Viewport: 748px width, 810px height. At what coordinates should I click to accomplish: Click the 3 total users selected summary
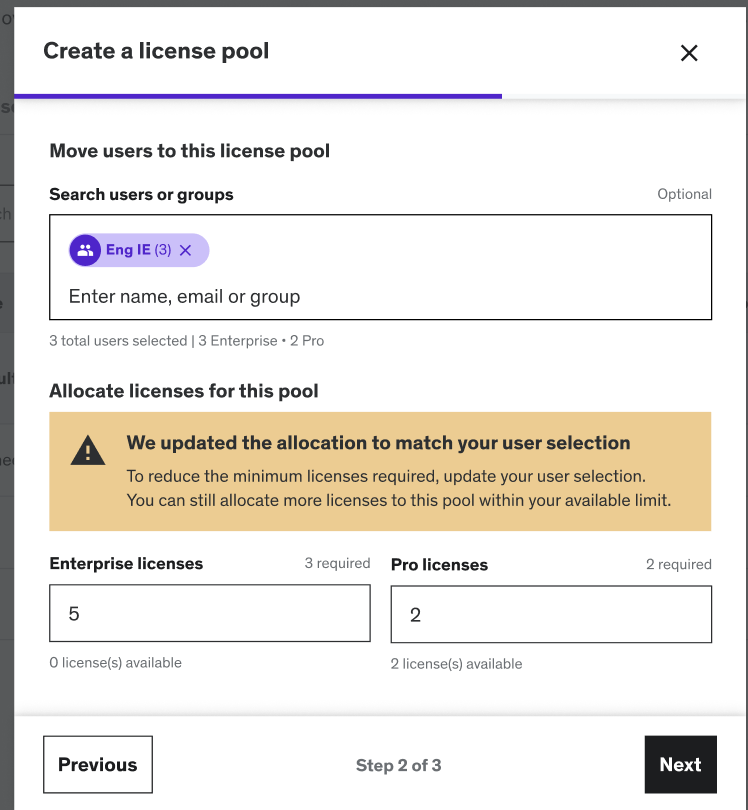(186, 341)
